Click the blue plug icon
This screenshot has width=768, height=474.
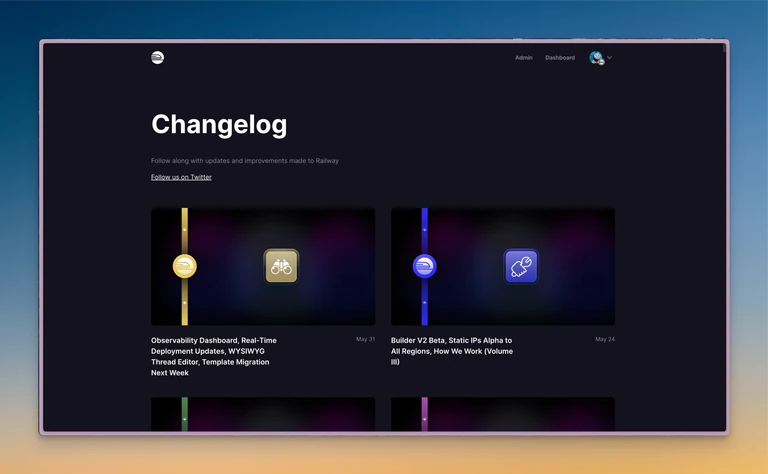[x=521, y=266]
